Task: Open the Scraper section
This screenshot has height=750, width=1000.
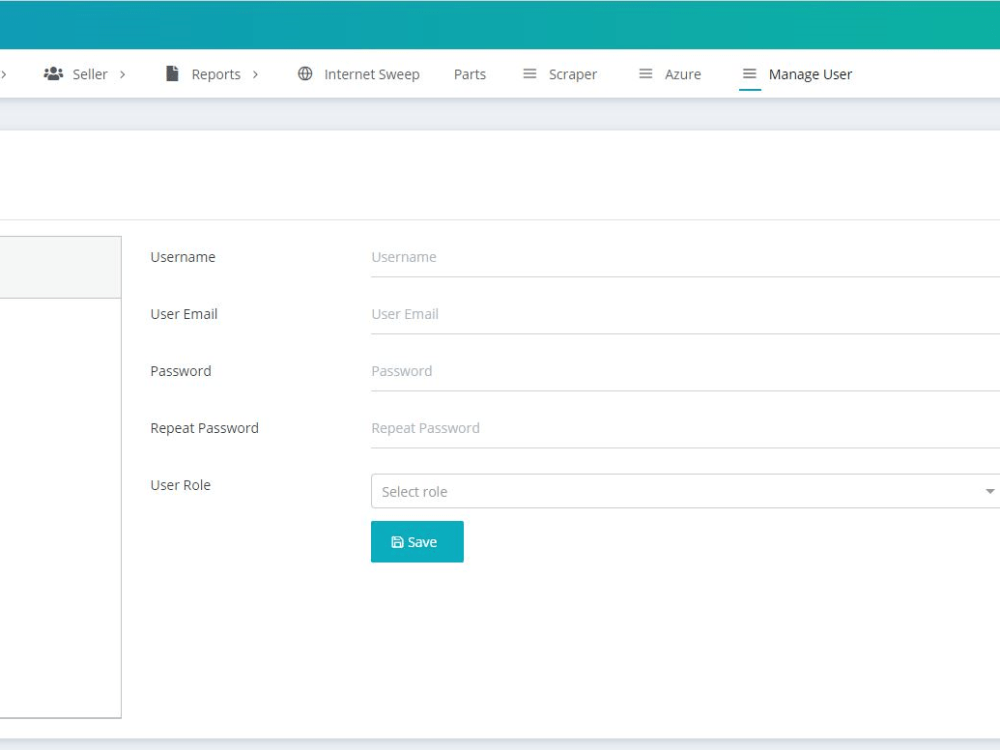Action: pyautogui.click(x=571, y=73)
